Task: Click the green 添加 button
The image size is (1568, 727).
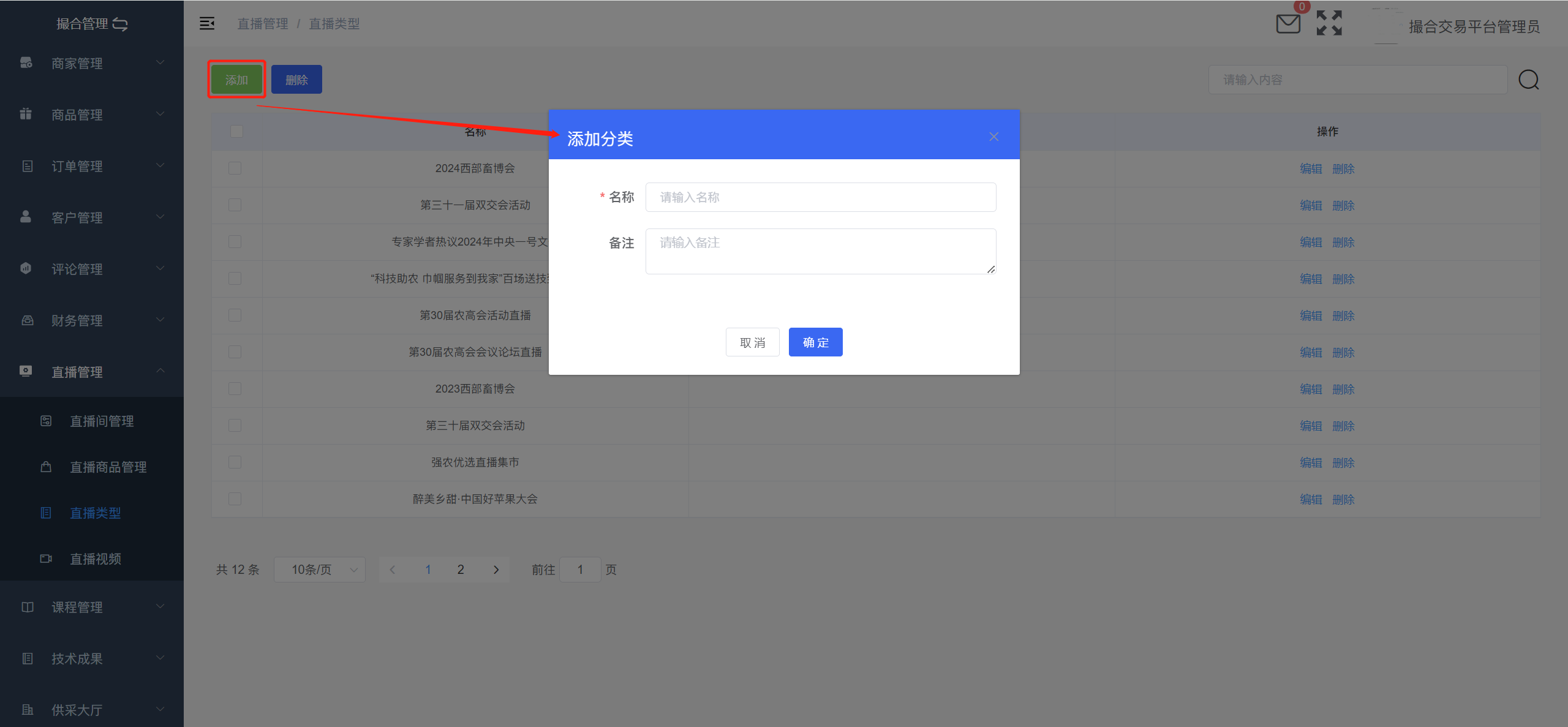Action: (236, 80)
